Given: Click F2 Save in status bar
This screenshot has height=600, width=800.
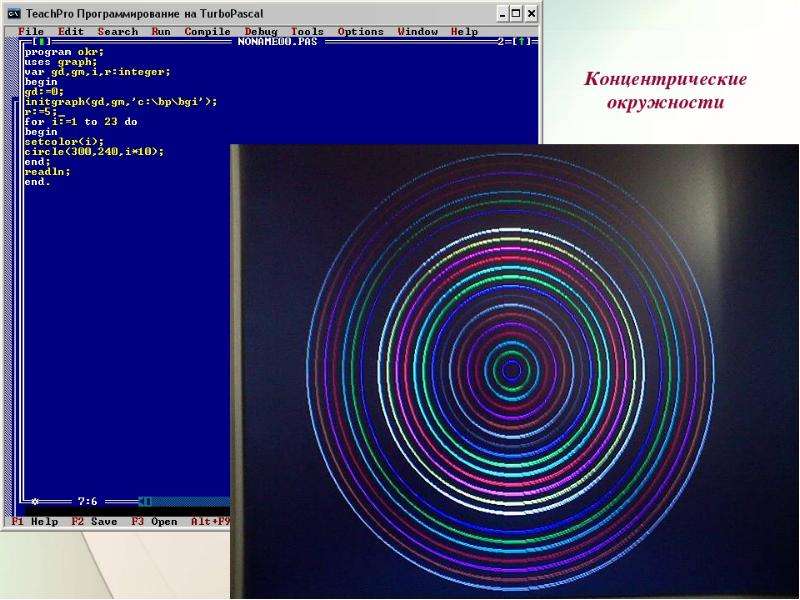Looking at the screenshot, I should click(x=94, y=522).
